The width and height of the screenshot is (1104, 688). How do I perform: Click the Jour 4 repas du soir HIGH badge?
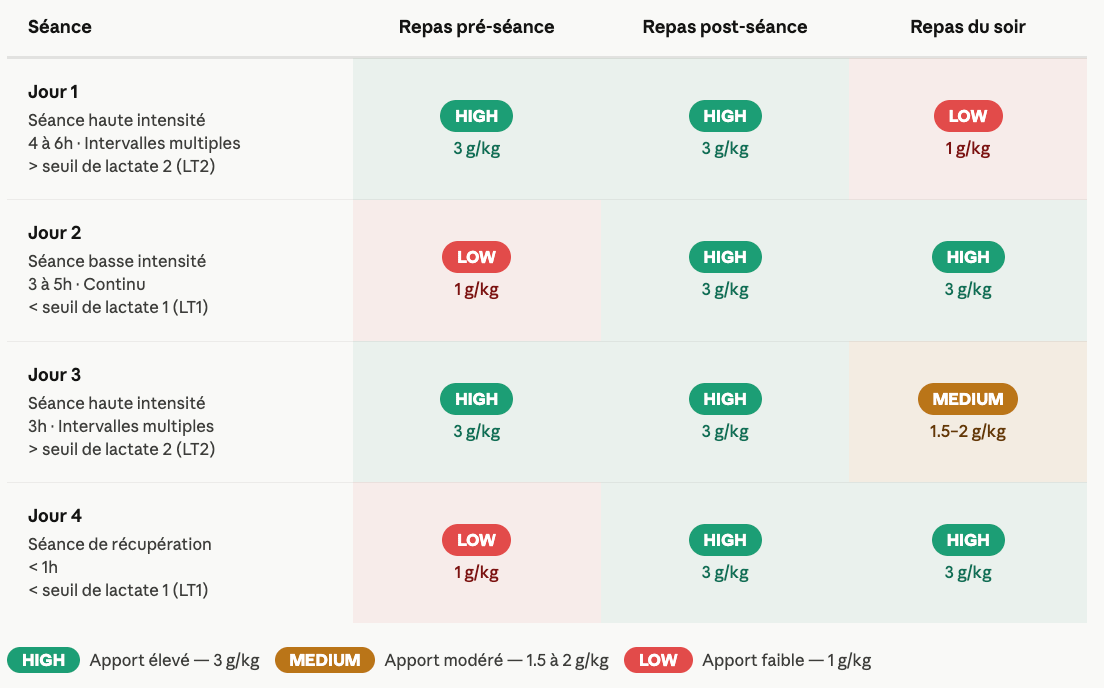tap(967, 540)
